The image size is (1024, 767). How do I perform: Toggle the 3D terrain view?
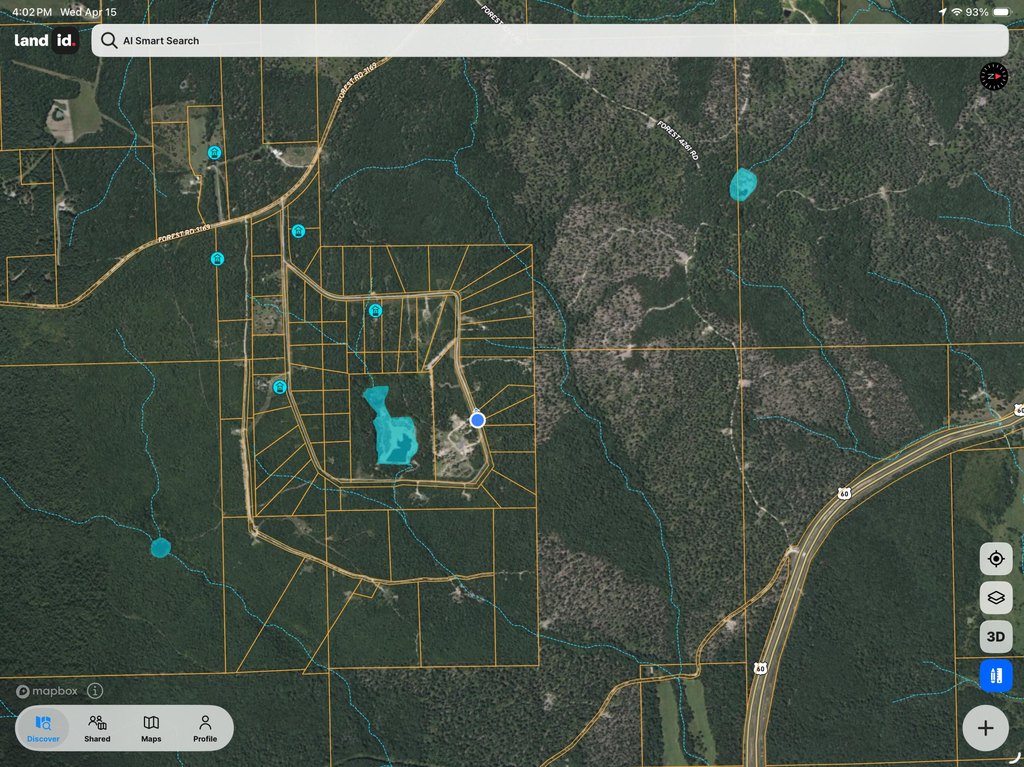pyautogui.click(x=996, y=636)
